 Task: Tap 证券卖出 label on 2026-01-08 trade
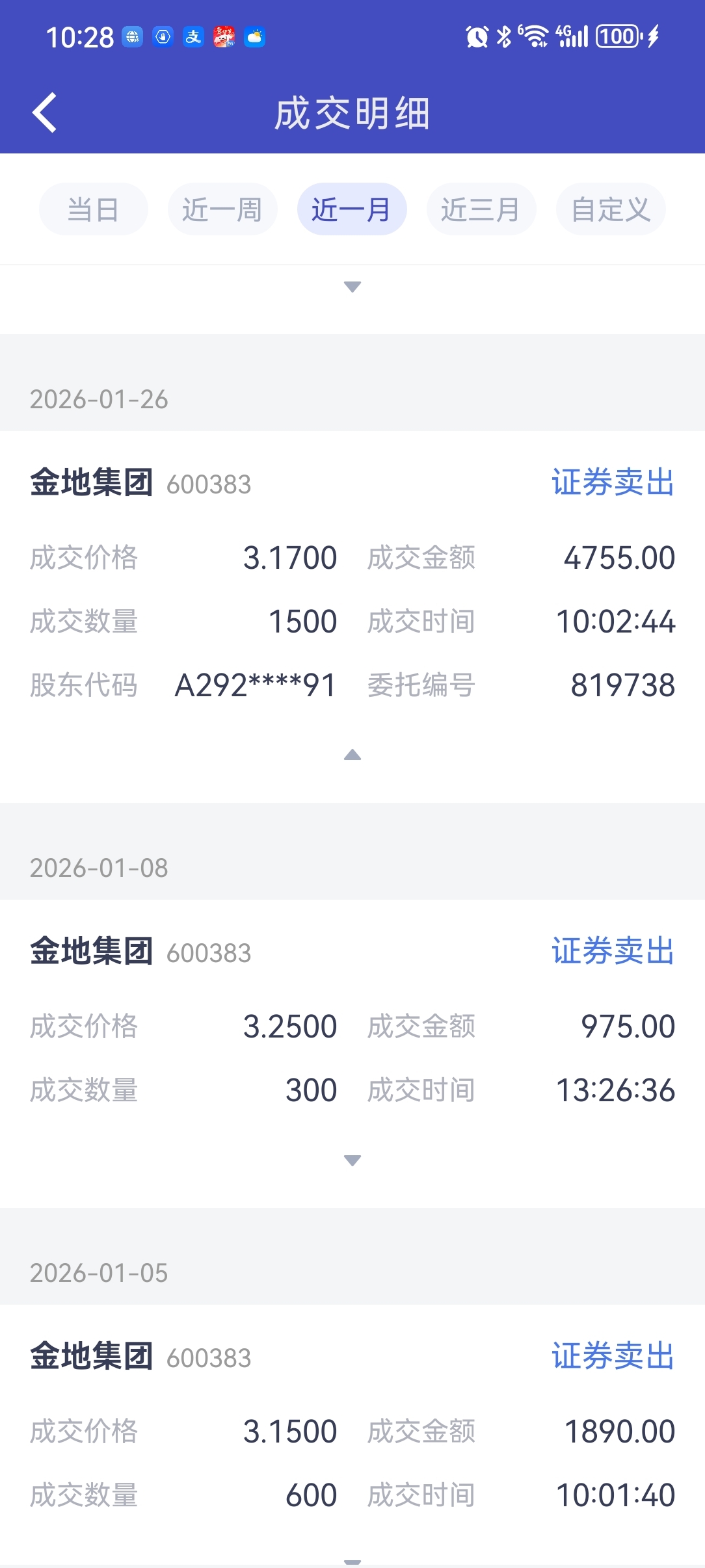pyautogui.click(x=613, y=952)
